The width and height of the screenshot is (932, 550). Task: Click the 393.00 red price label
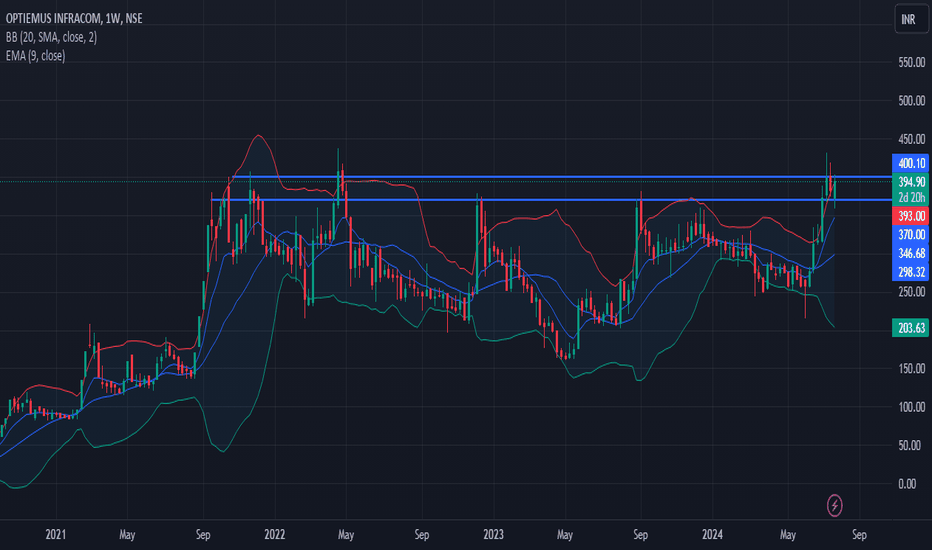pos(911,216)
